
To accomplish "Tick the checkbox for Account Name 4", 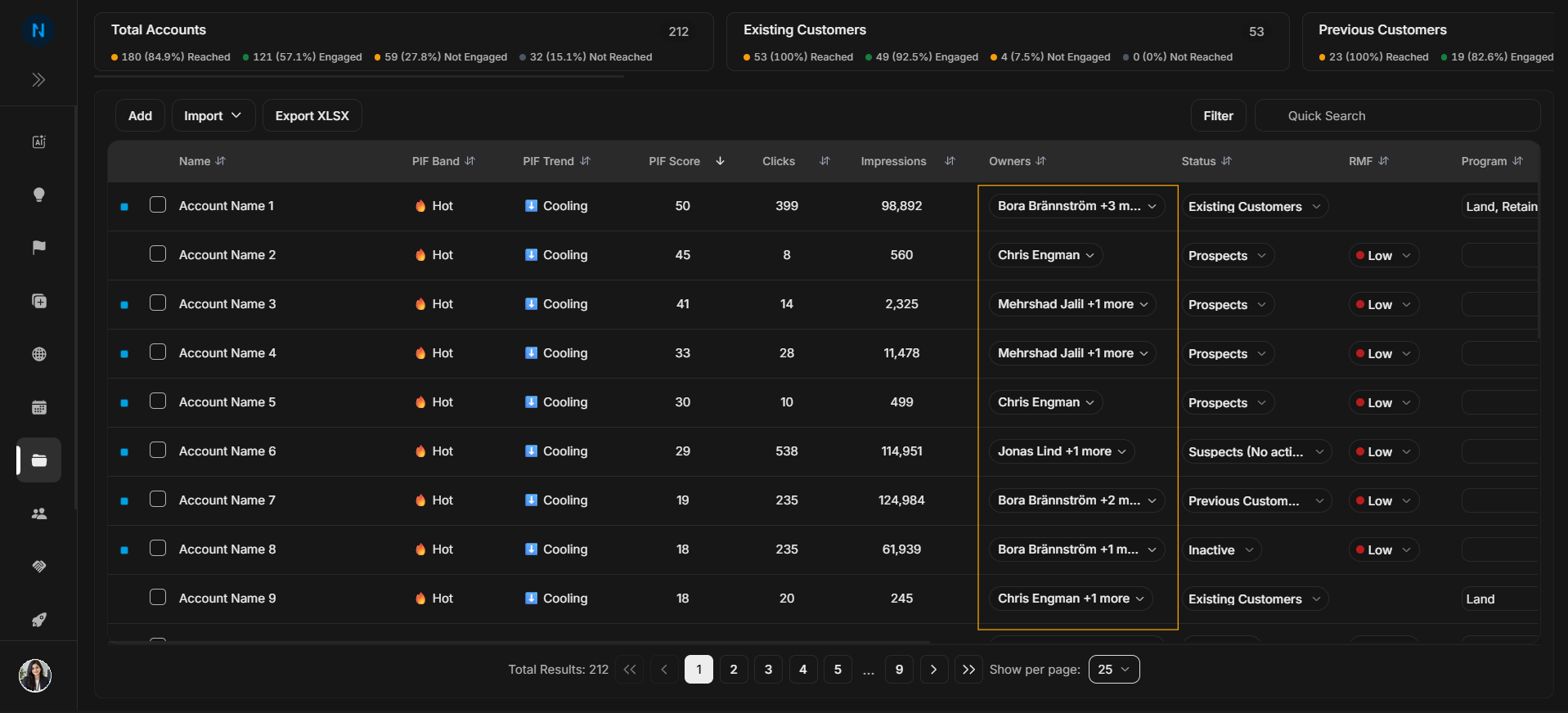I will click(x=158, y=352).
